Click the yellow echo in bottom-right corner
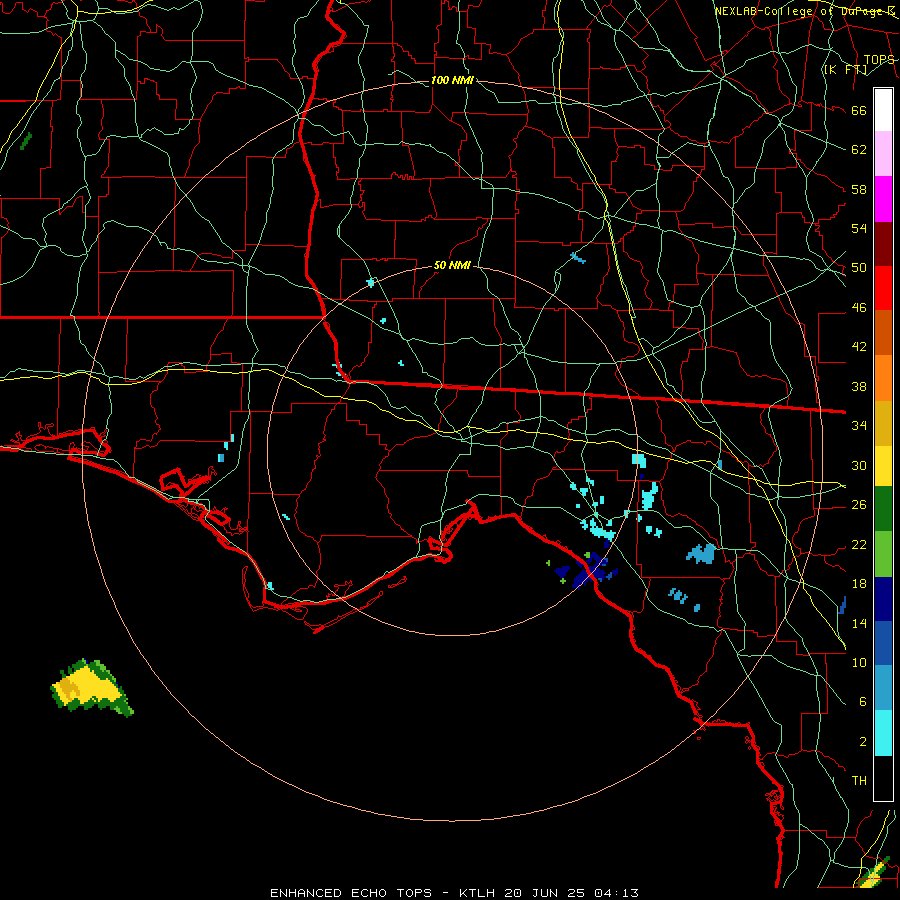The width and height of the screenshot is (900, 900). 874,875
